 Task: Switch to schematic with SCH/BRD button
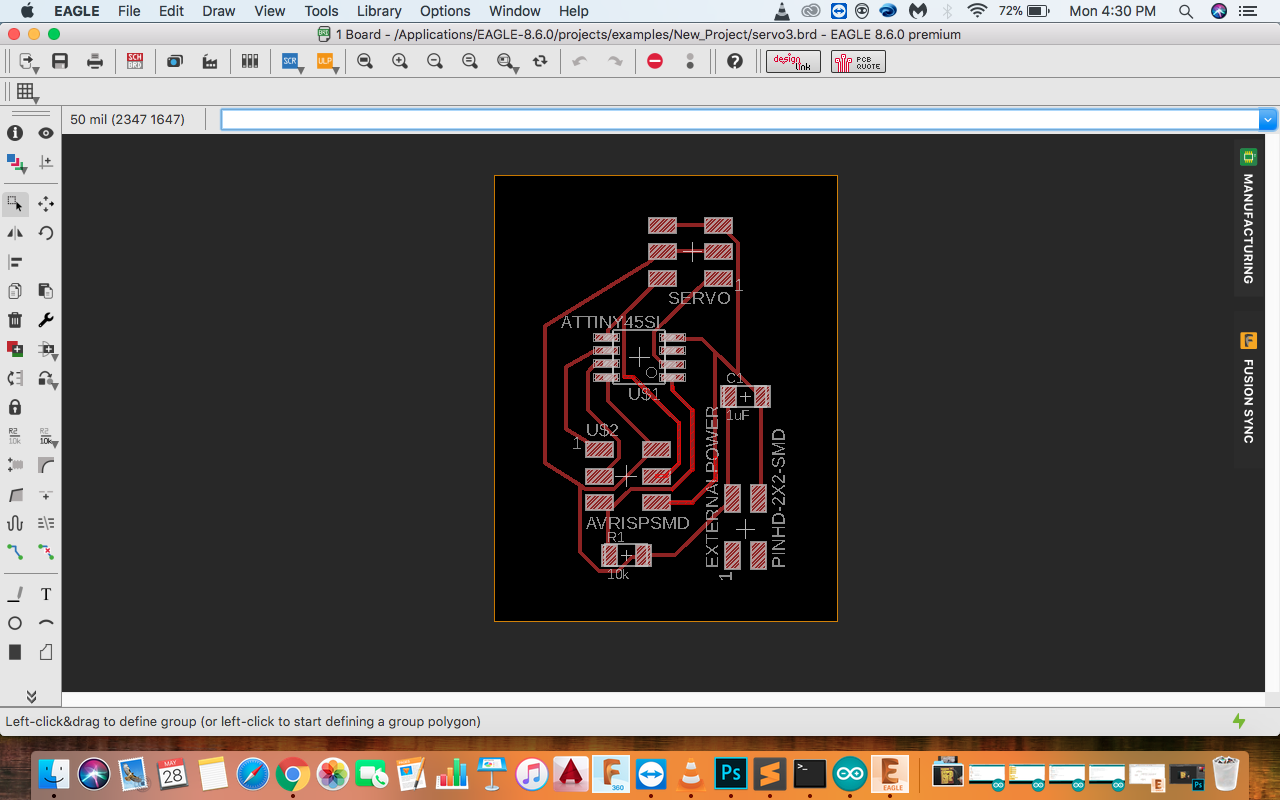pyautogui.click(x=135, y=61)
